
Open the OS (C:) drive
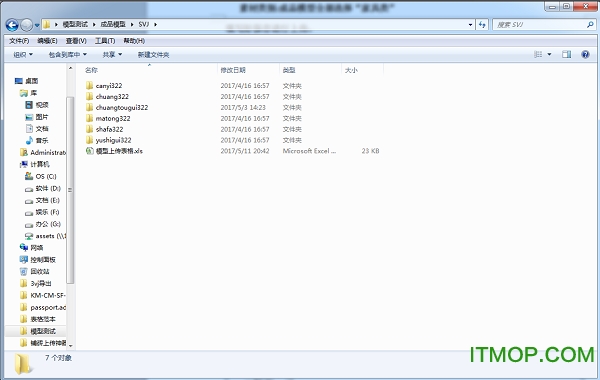click(x=46, y=176)
